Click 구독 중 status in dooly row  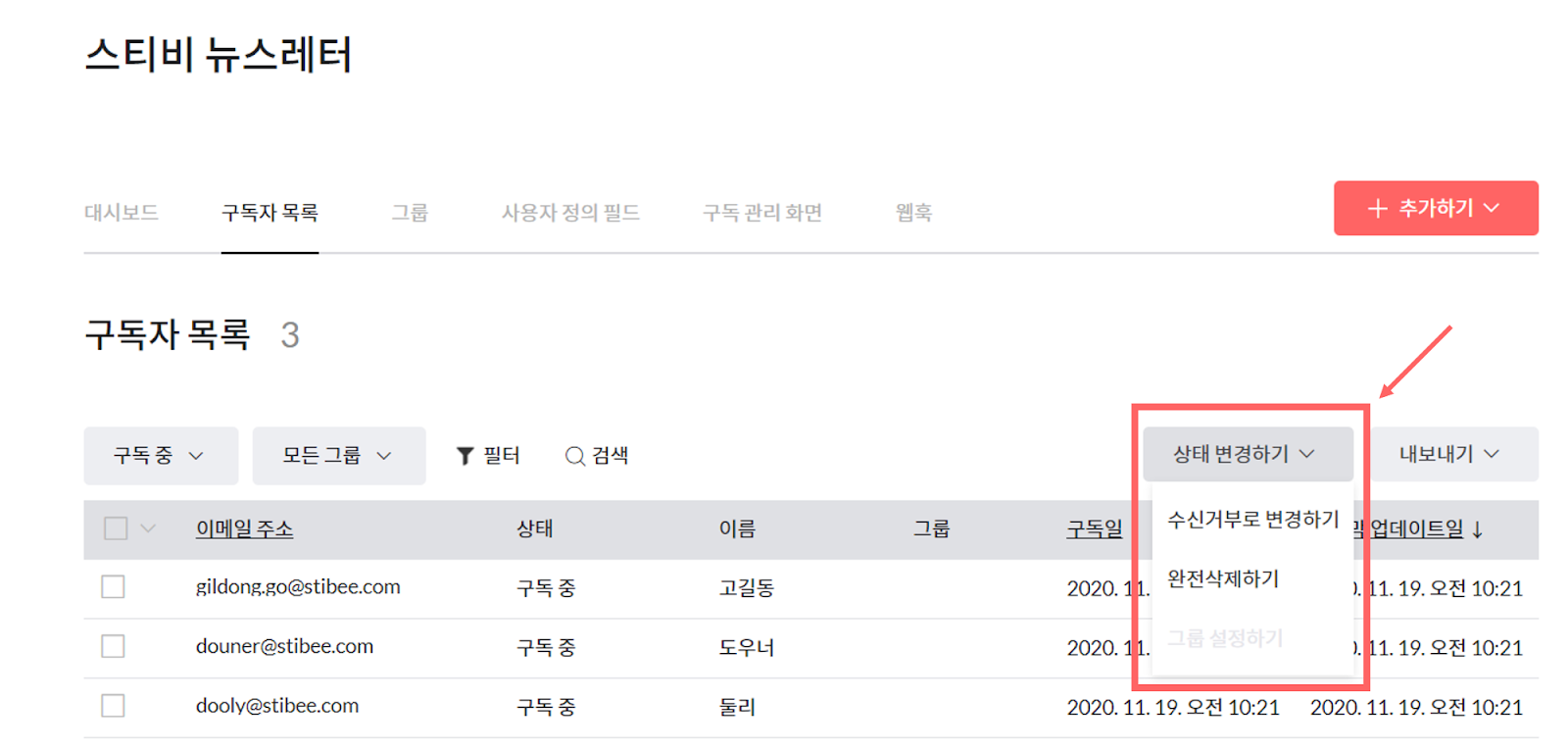546,707
